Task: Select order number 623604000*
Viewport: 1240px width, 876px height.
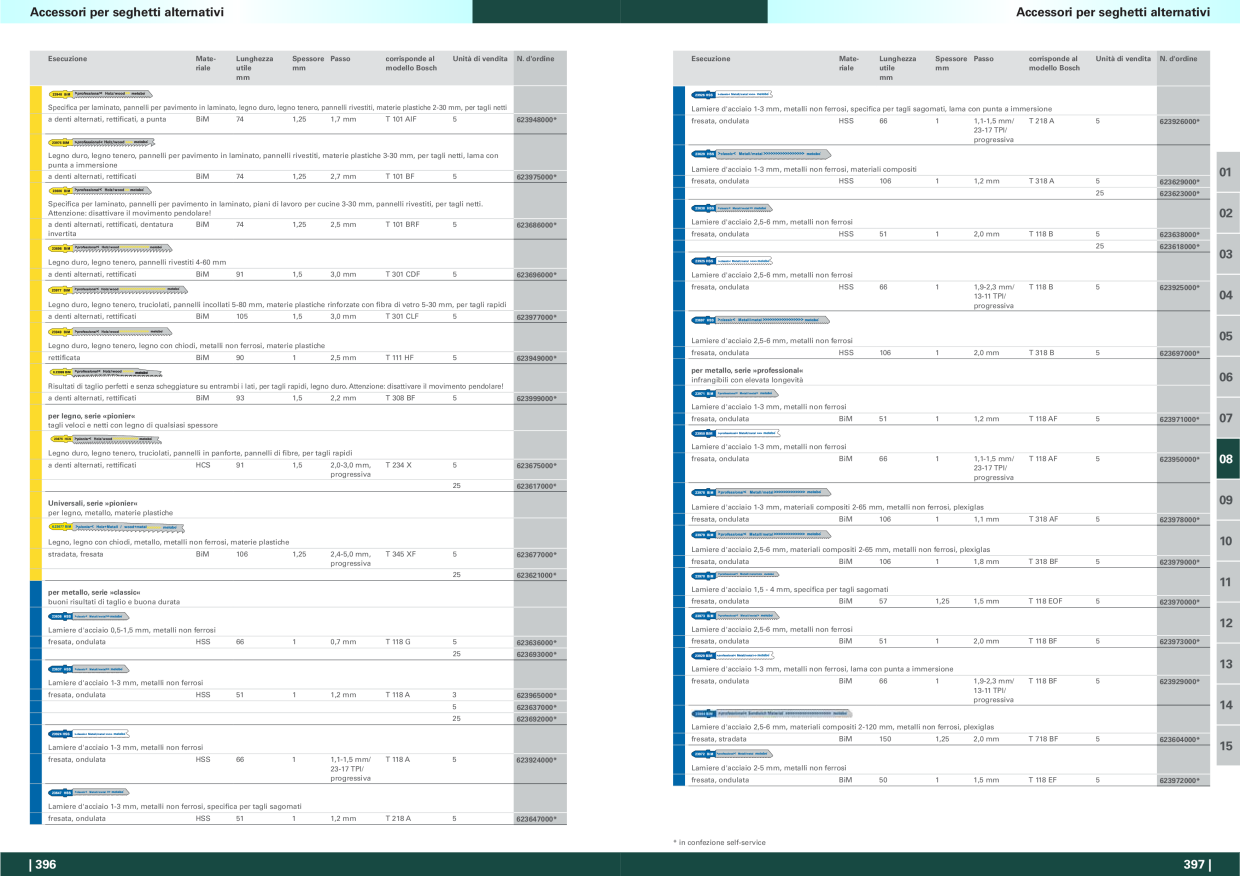Action: 1179,739
